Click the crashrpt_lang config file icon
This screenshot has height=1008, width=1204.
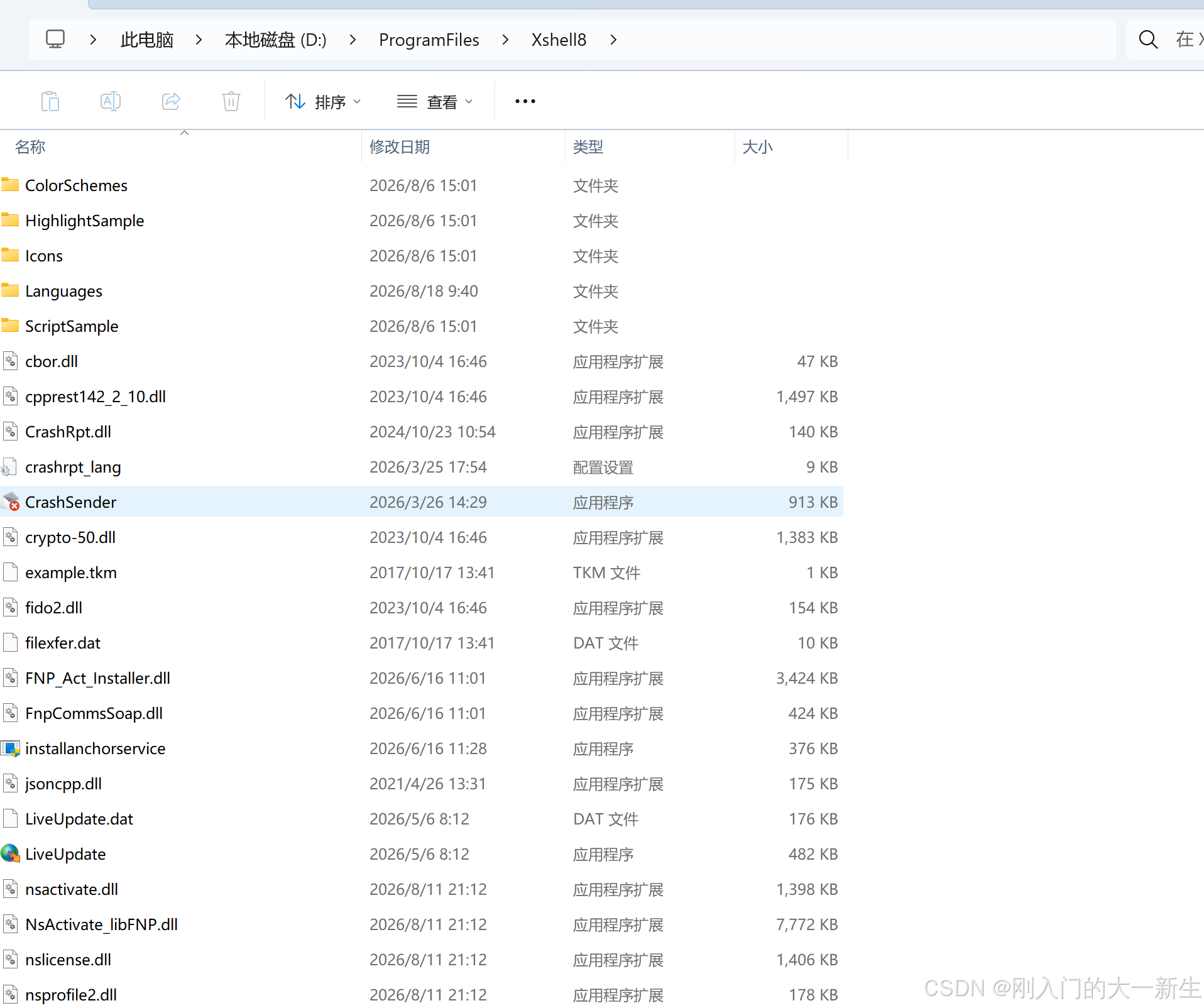(x=9, y=467)
